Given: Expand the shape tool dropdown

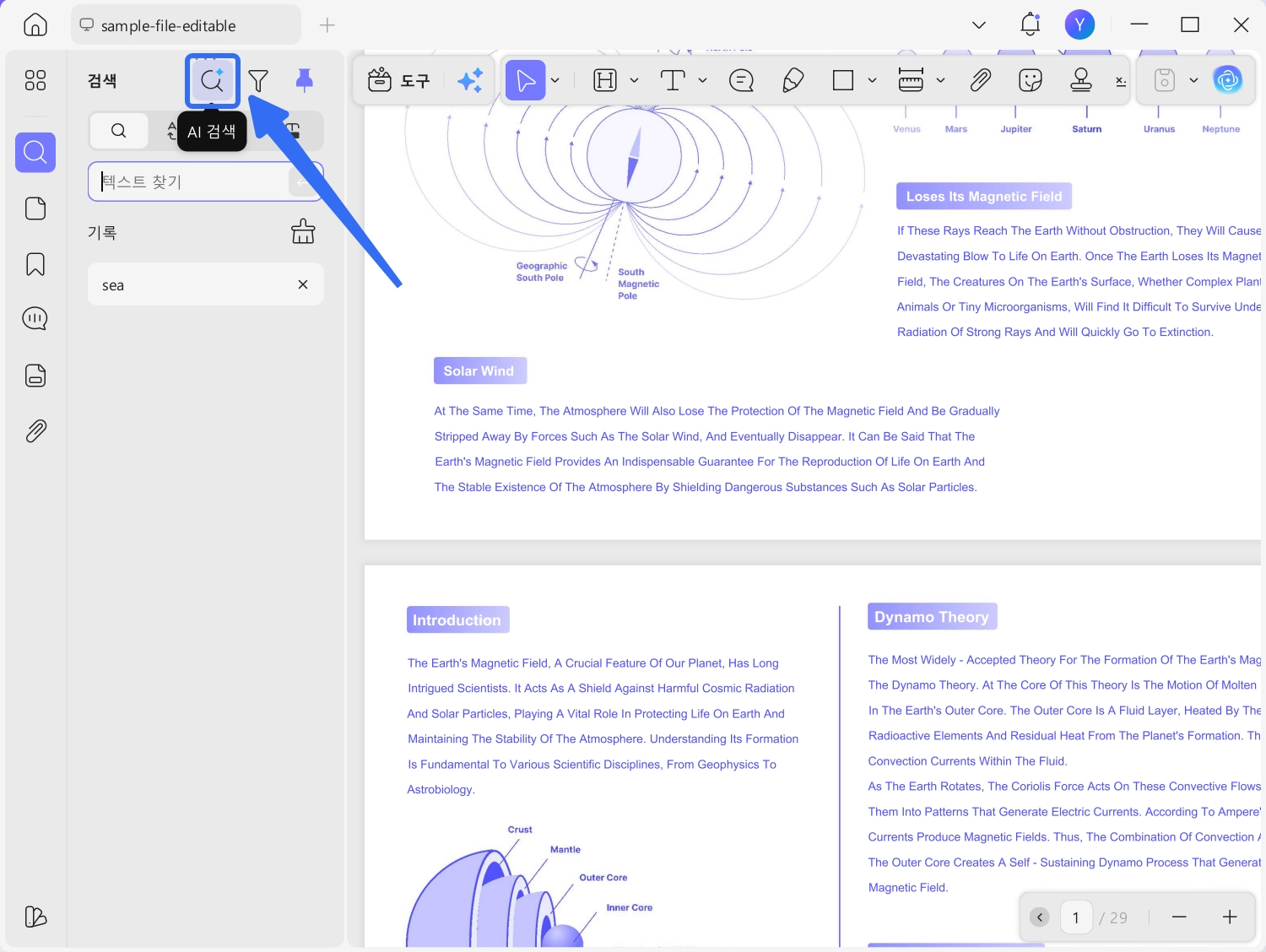Looking at the screenshot, I should click(873, 80).
